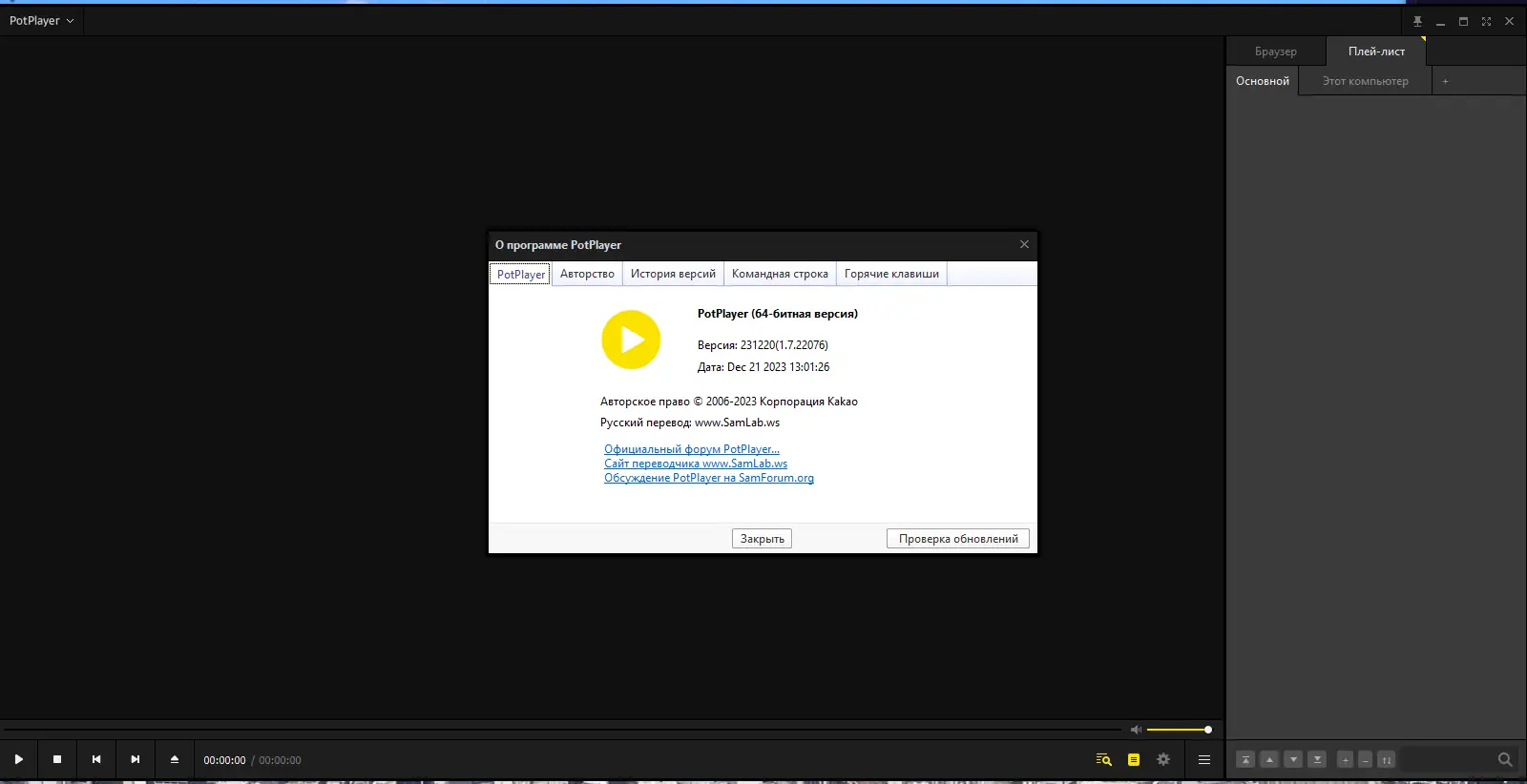The width and height of the screenshot is (1527, 784).
Task: Toggle the playlist panel yellow icon
Action: [x=1134, y=759]
